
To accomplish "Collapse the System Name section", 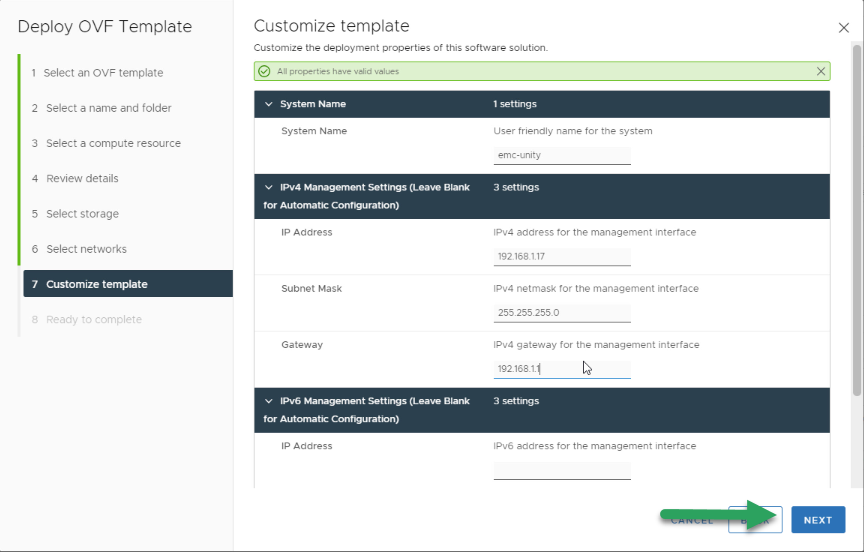I will pos(268,104).
